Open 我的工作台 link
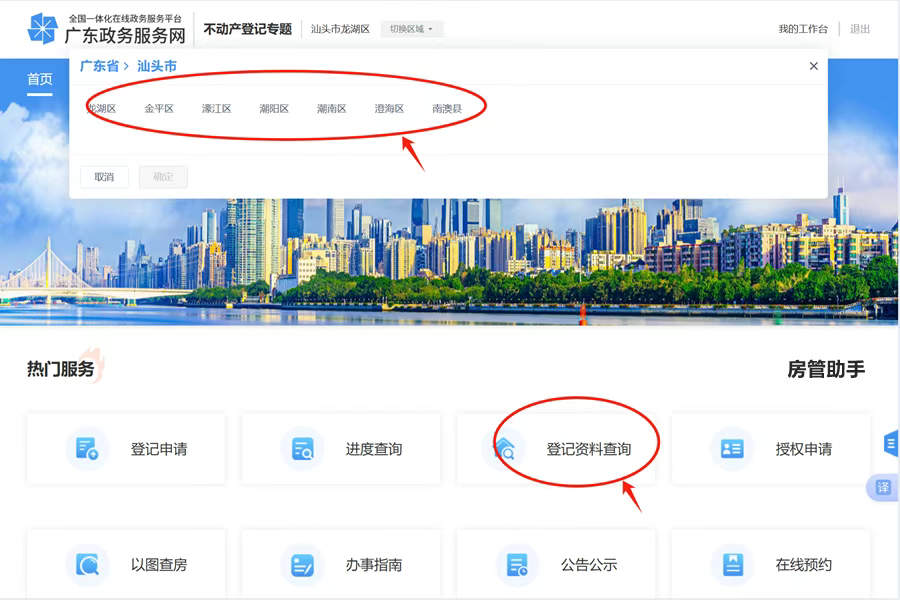The width and height of the screenshot is (900, 600). click(803, 29)
